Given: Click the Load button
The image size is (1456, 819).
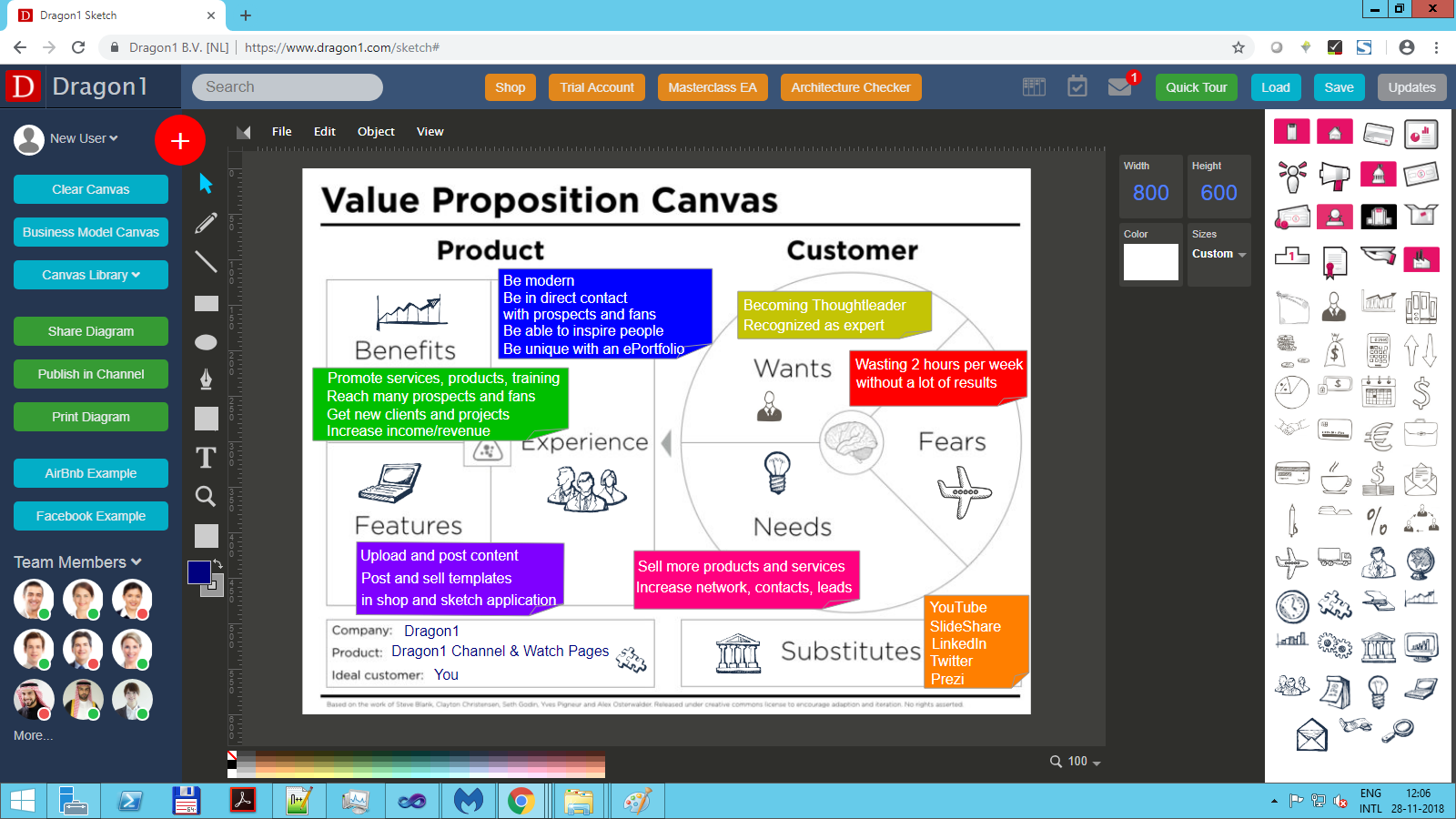Looking at the screenshot, I should 1276,87.
